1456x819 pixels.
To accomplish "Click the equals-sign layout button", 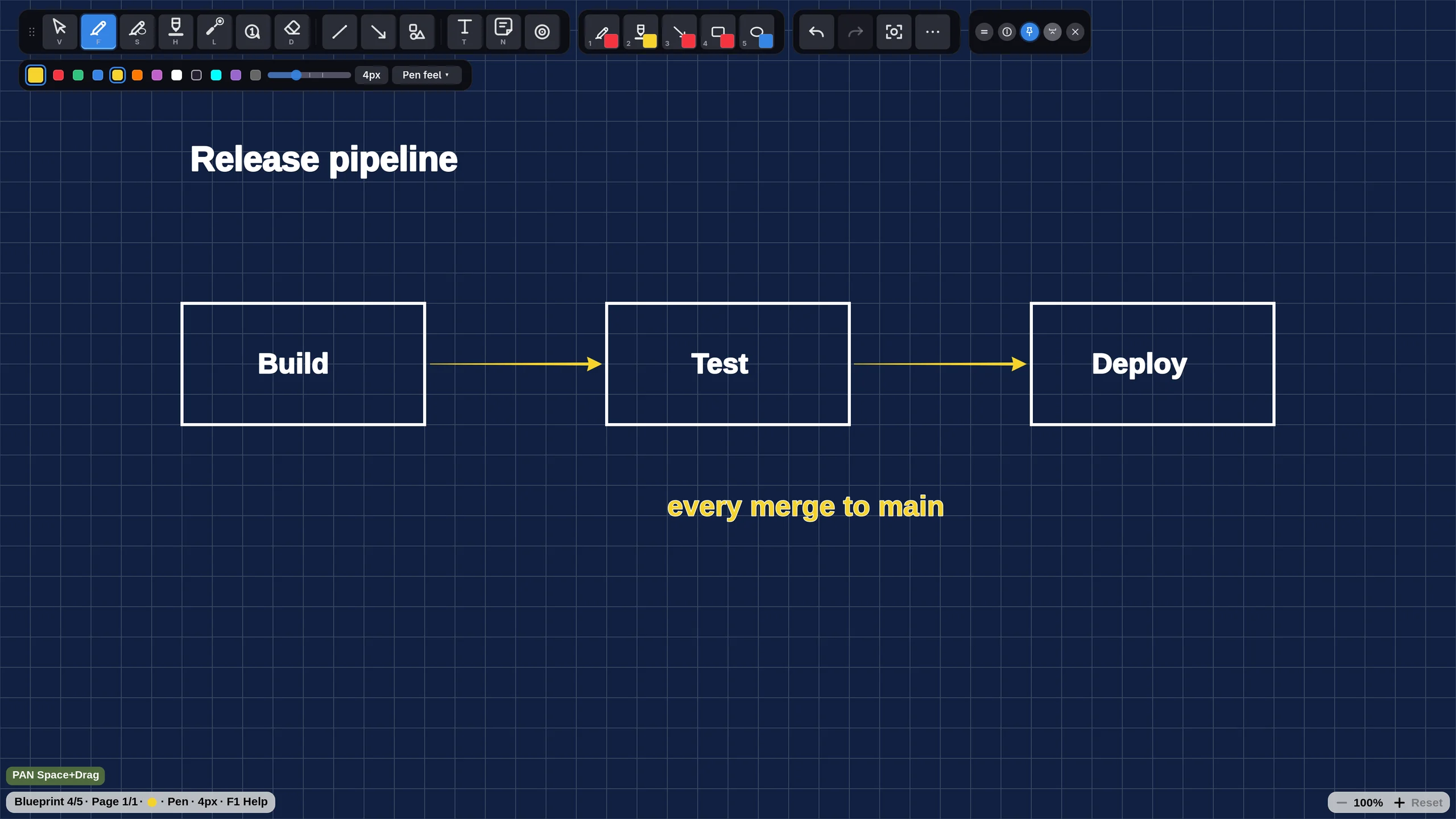I will [984, 32].
